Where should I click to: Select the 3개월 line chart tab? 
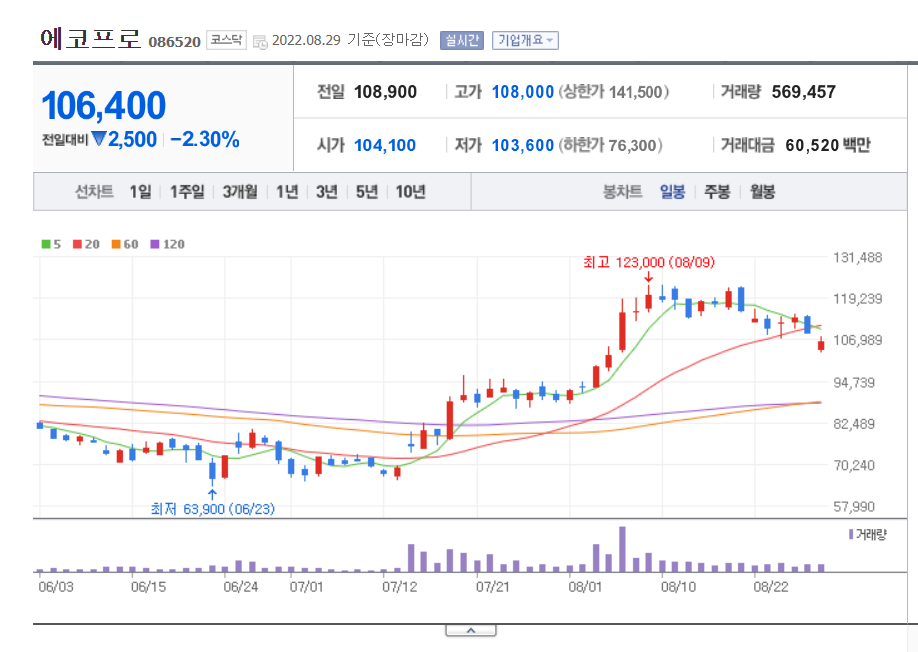click(x=240, y=191)
